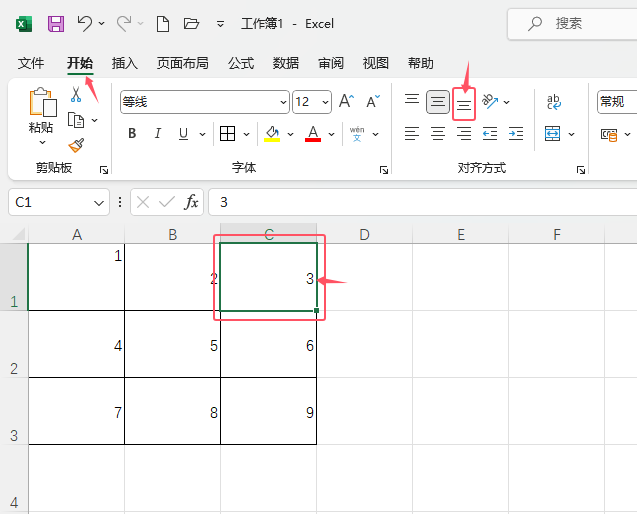Toggle underline formatting
637x514 pixels.
click(x=183, y=134)
